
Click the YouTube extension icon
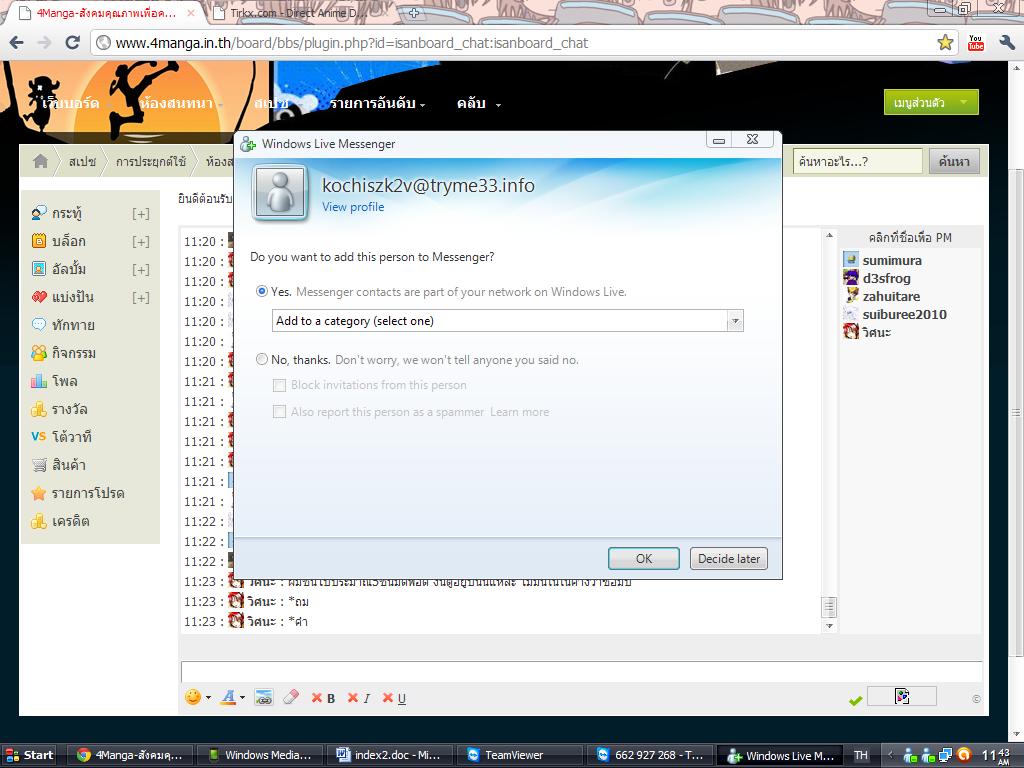(976, 43)
